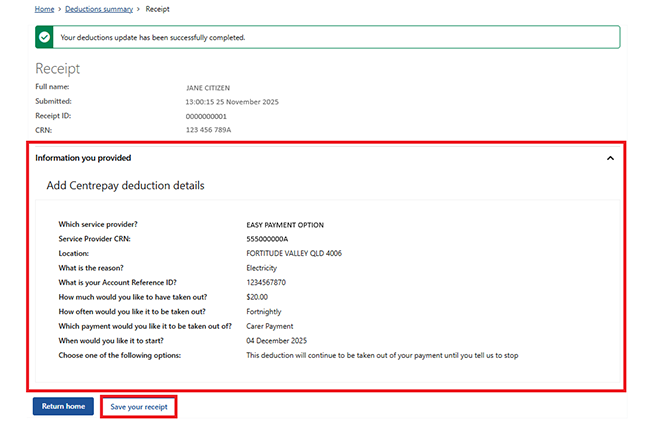Screen dimensions: 650x433
Task: Click the 'Information you provided' header
Action: click(83, 158)
